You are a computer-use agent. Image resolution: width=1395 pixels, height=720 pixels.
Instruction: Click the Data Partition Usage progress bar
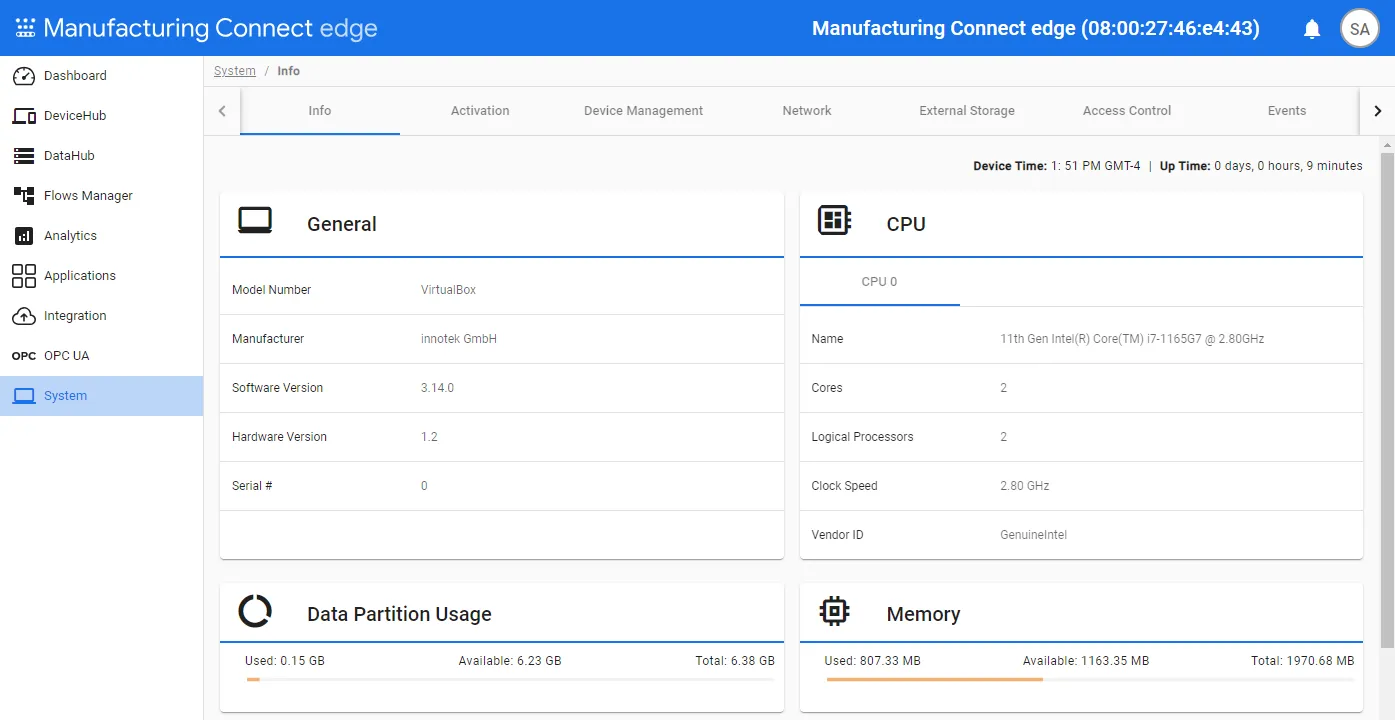[510, 680]
